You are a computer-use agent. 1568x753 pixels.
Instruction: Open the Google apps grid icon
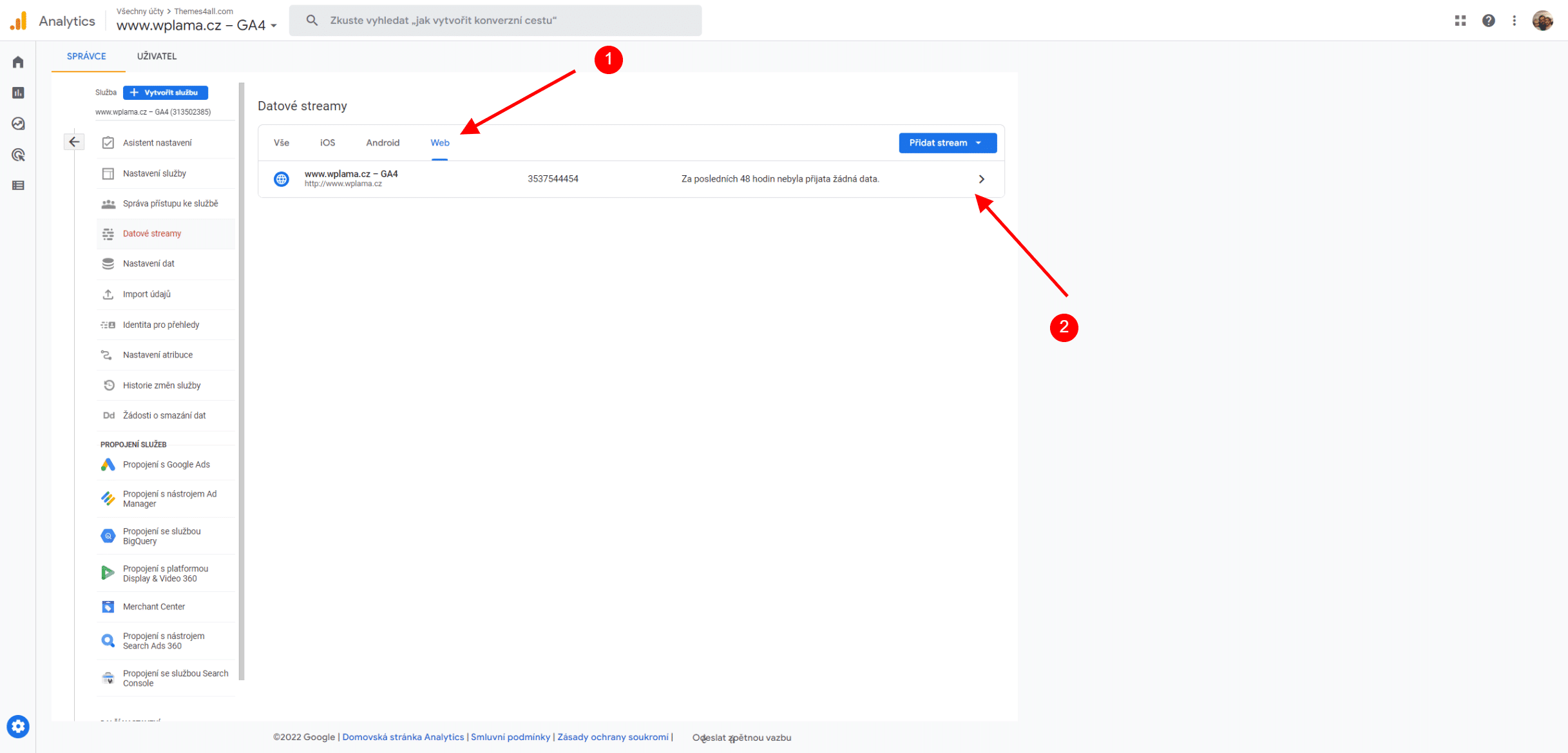pyautogui.click(x=1460, y=21)
